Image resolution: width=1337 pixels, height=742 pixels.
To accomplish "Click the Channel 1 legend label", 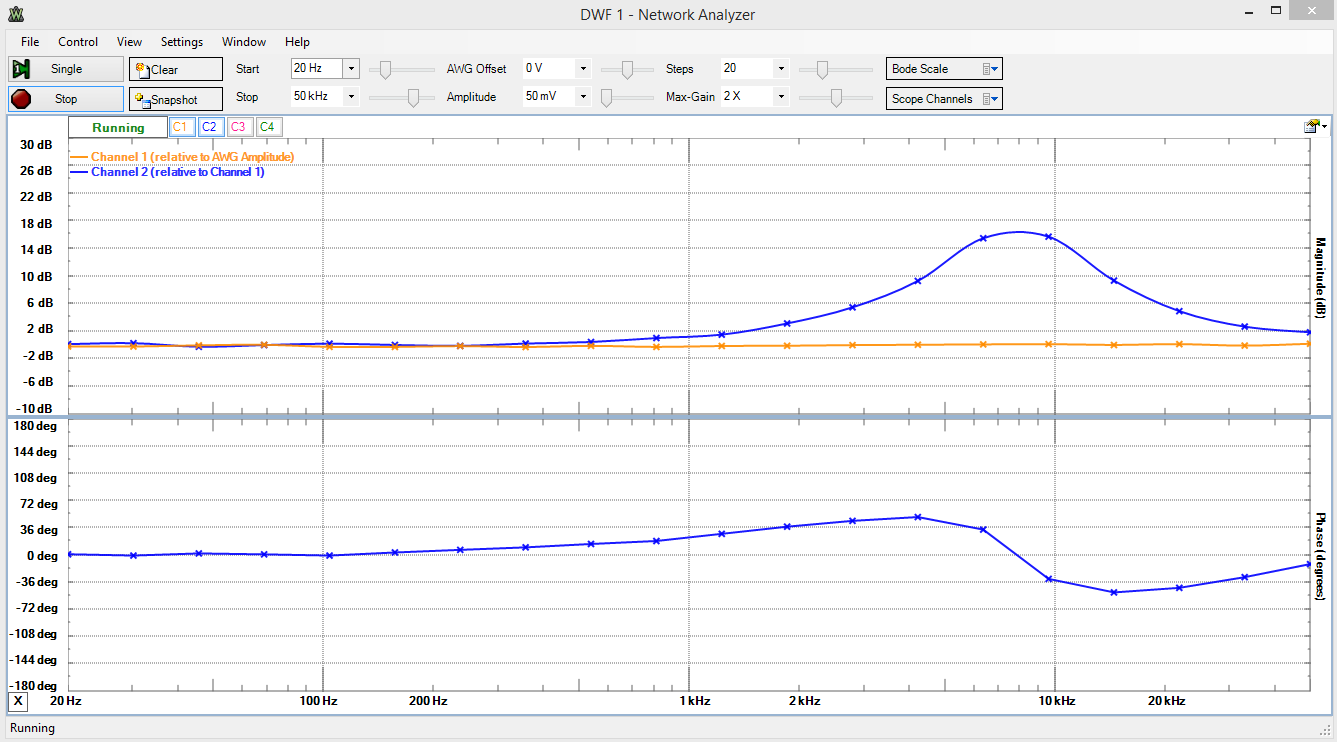I will [192, 157].
